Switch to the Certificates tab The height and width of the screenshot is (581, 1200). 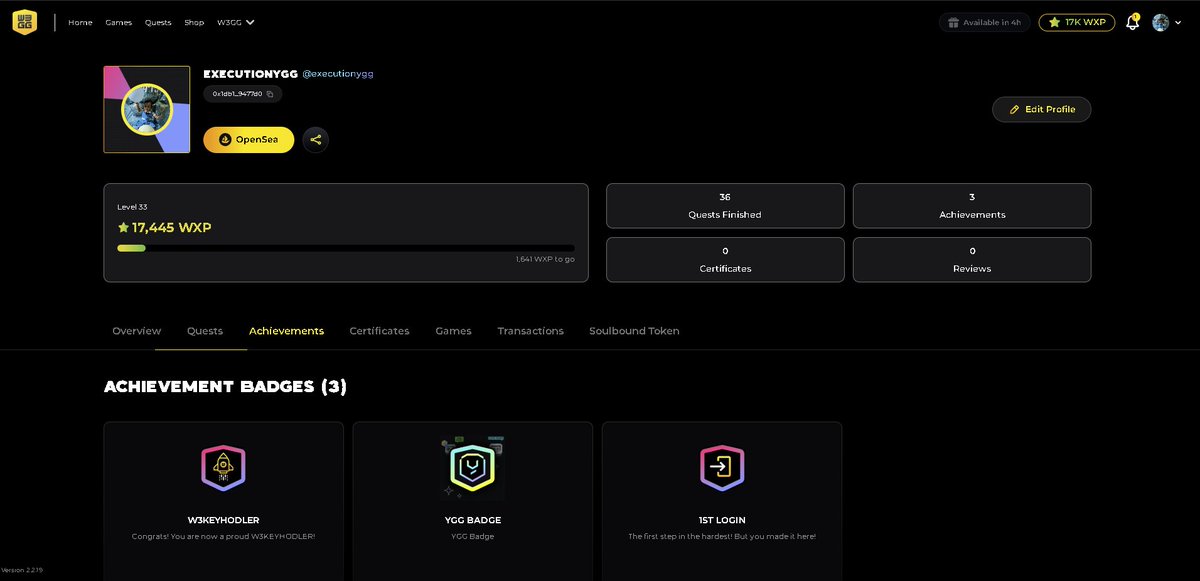(x=379, y=331)
